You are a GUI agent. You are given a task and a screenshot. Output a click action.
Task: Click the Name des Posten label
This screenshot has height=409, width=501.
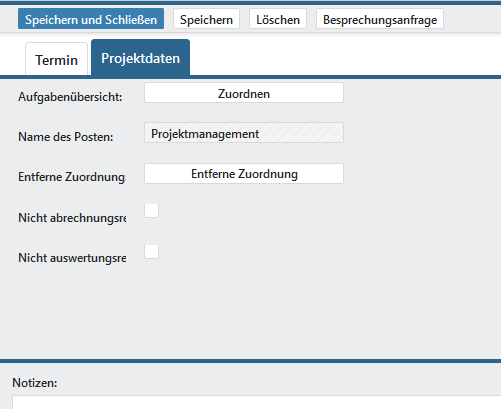coord(66,137)
